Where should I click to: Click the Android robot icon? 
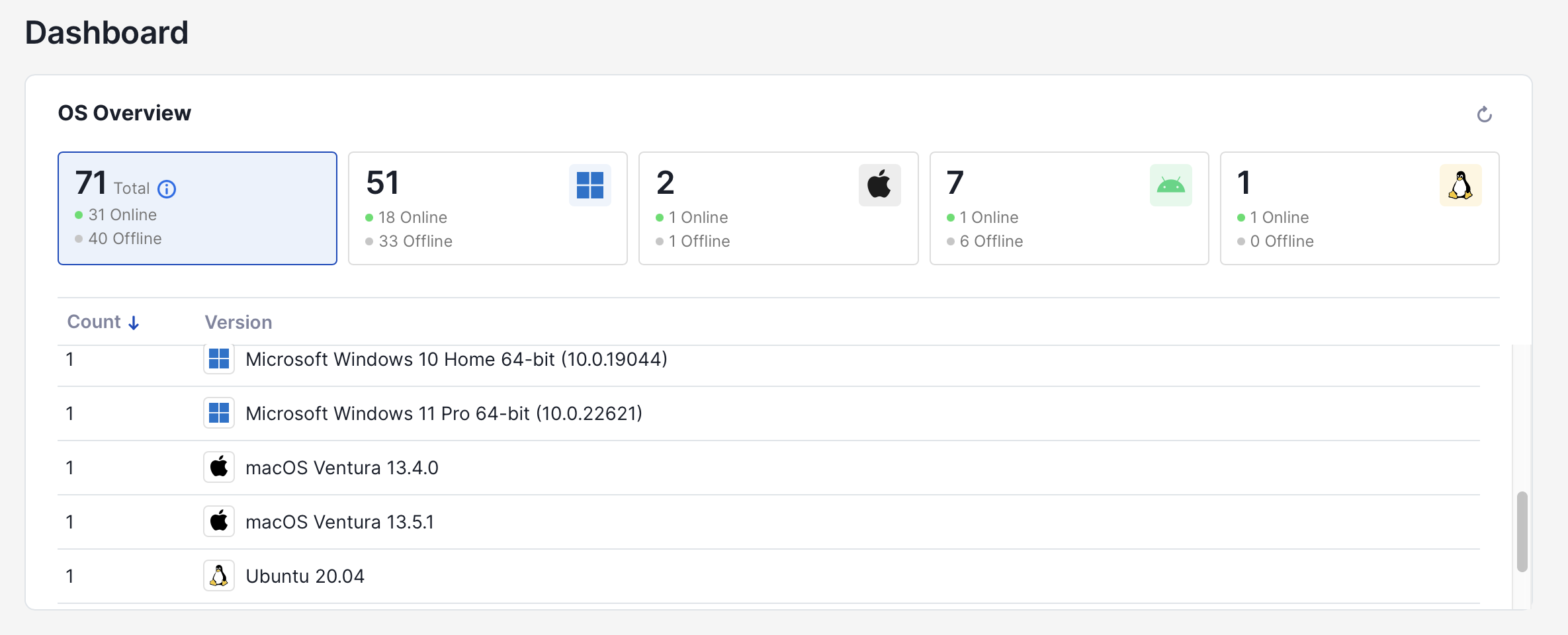coord(1171,185)
